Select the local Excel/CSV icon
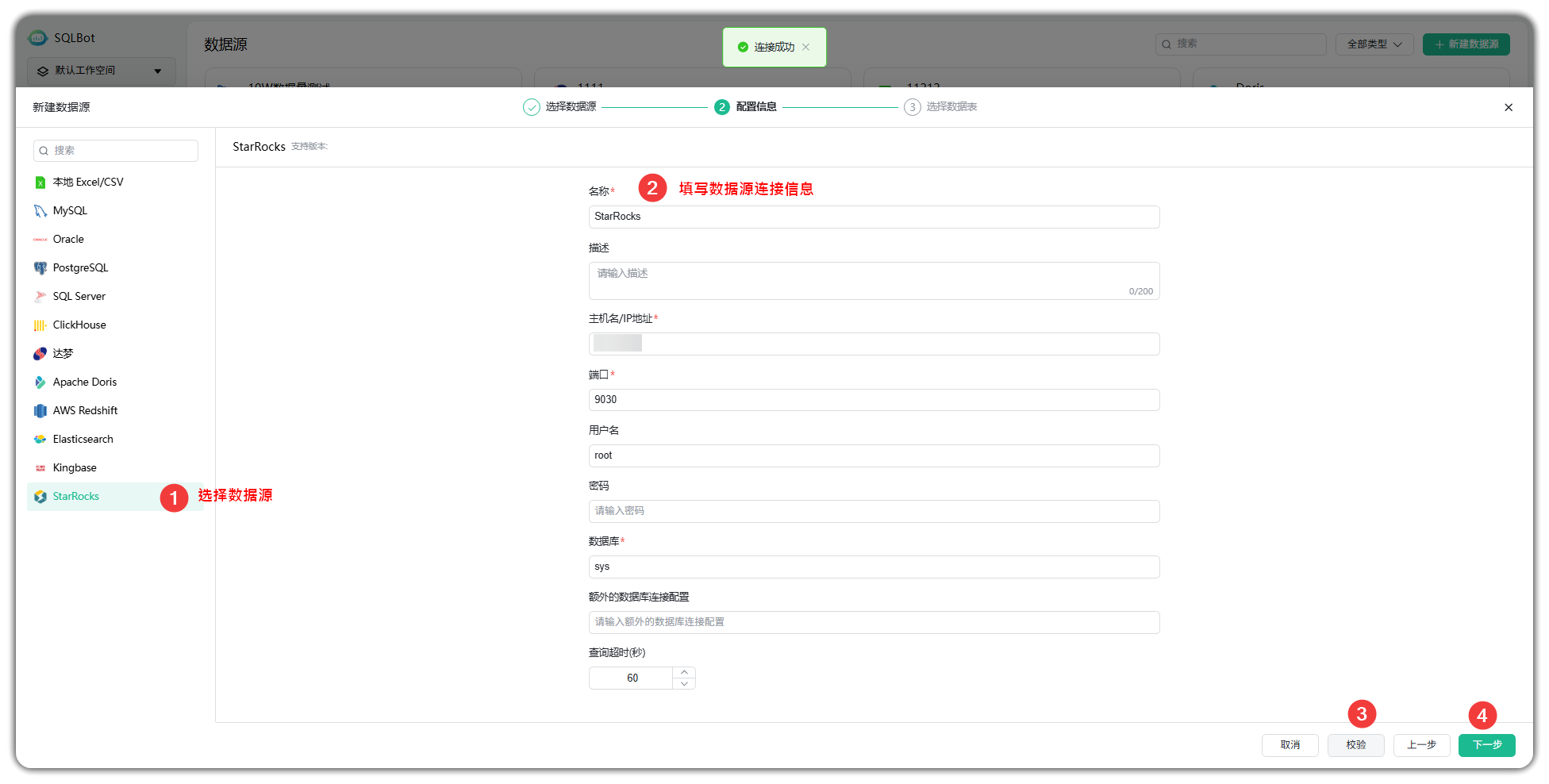This screenshot has width=1549, height=784. coord(40,183)
